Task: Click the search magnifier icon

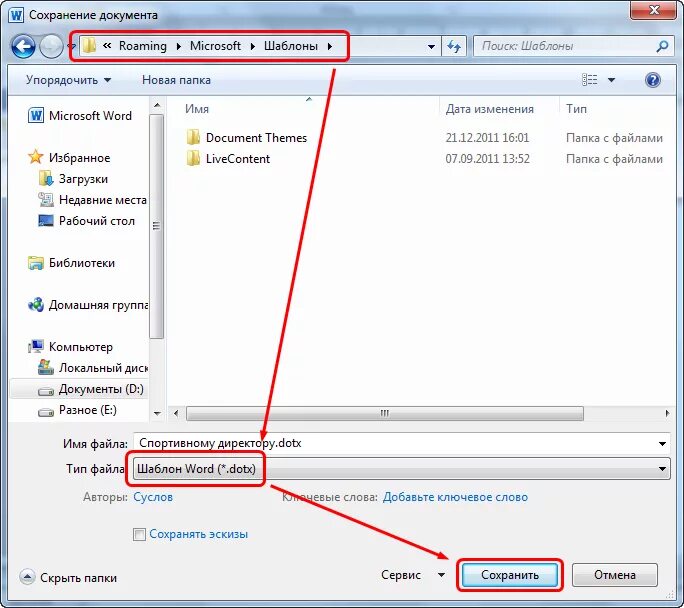Action: [662, 46]
